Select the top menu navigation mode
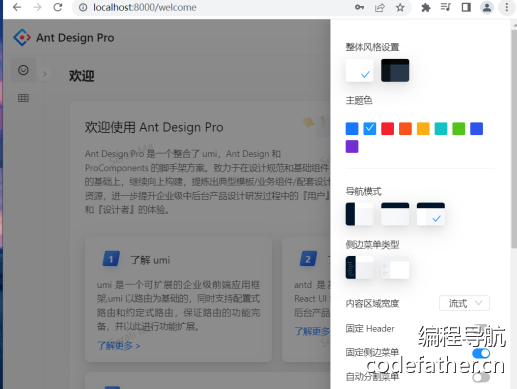The width and height of the screenshot is (517, 389). [395, 214]
